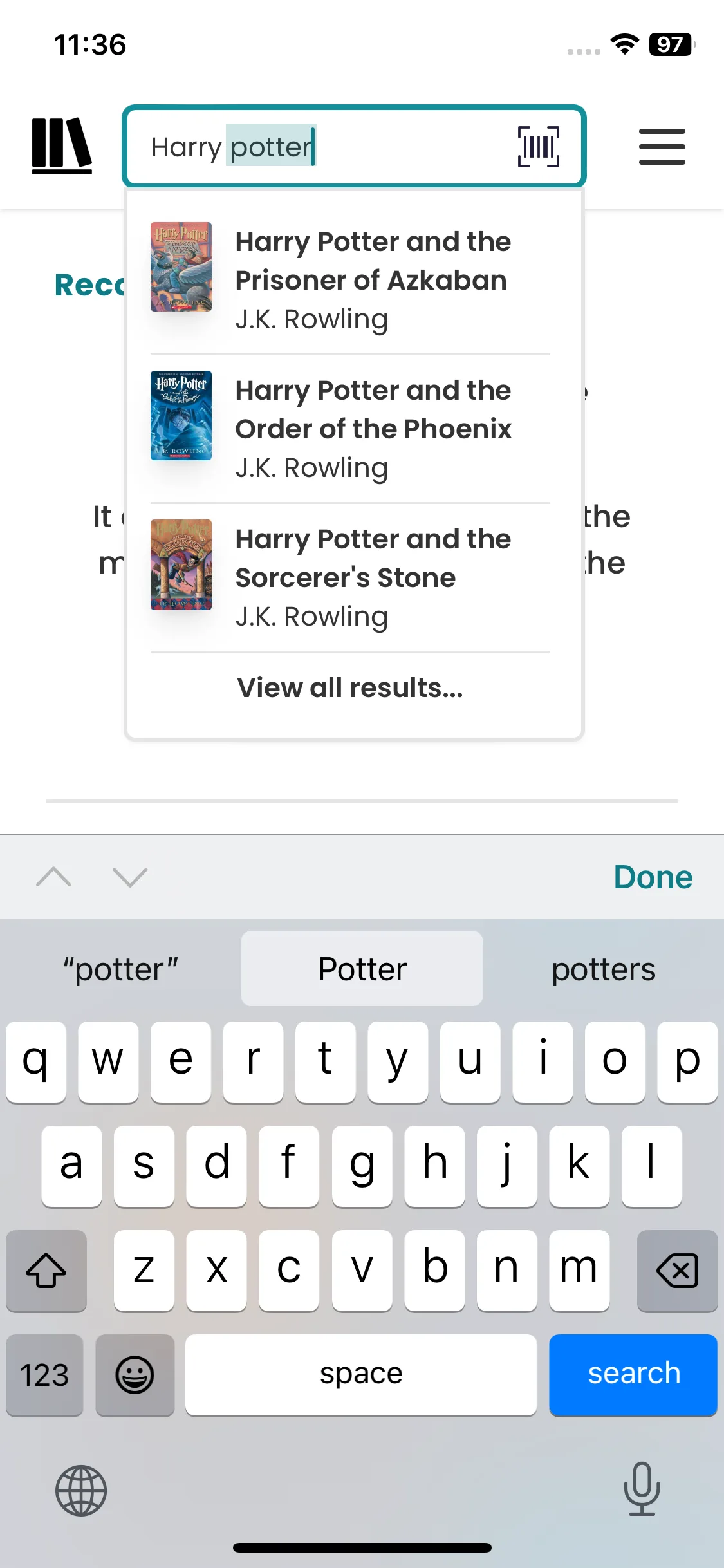Start dictation with the microphone icon
The image size is (724, 1568).
(x=642, y=1489)
